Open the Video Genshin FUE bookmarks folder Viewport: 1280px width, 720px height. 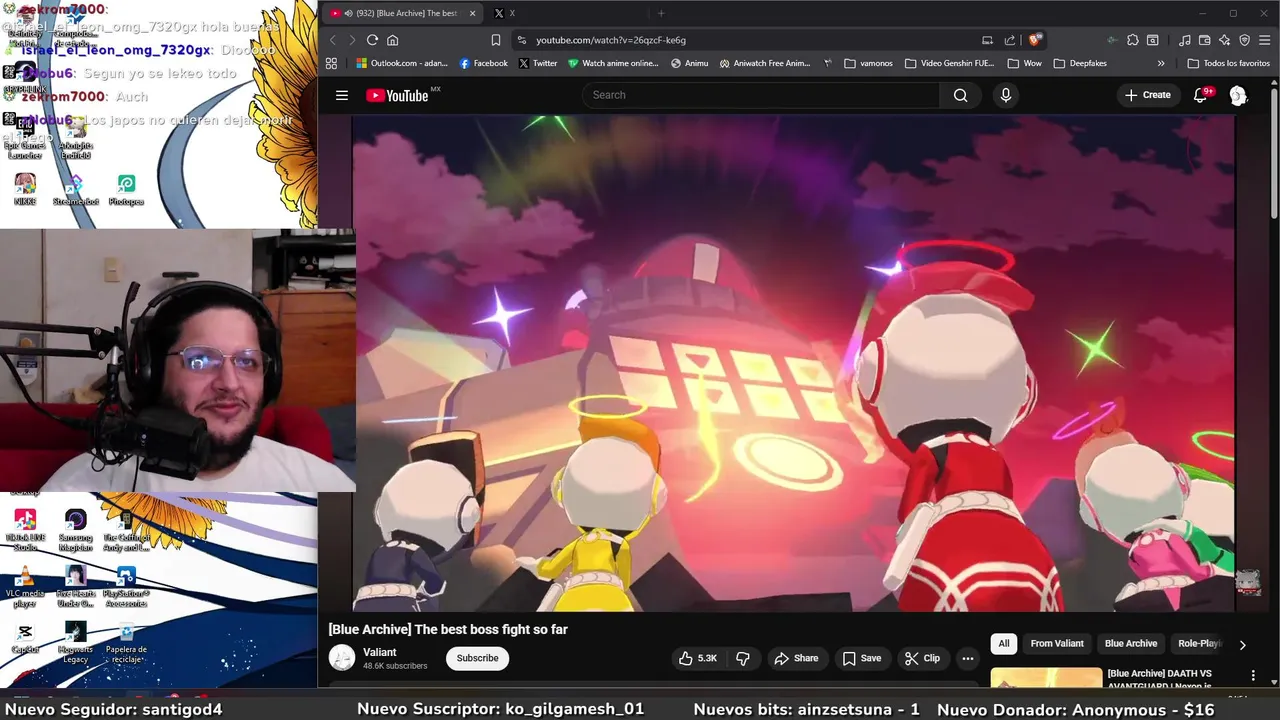tap(950, 63)
